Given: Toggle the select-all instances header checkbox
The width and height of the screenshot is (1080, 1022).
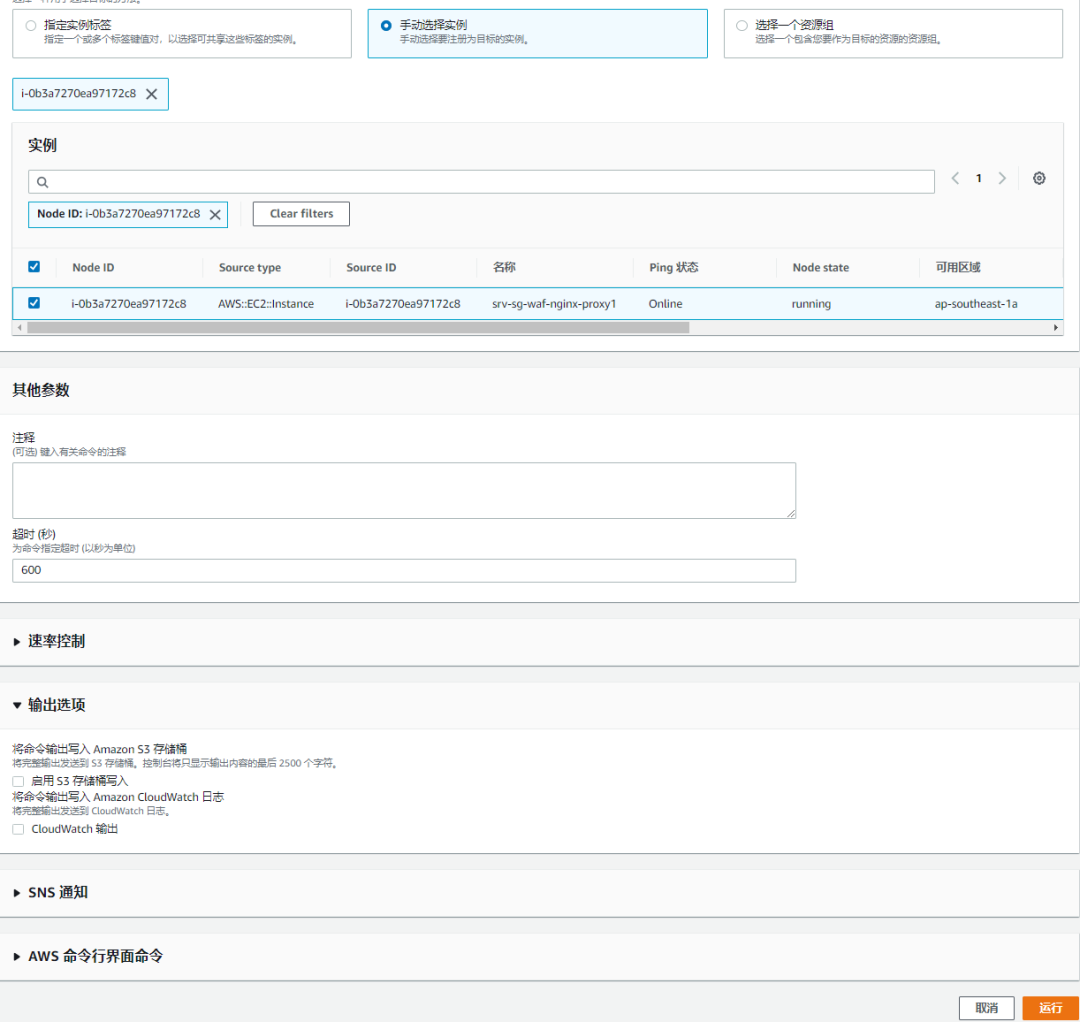Looking at the screenshot, I should pyautogui.click(x=34, y=267).
